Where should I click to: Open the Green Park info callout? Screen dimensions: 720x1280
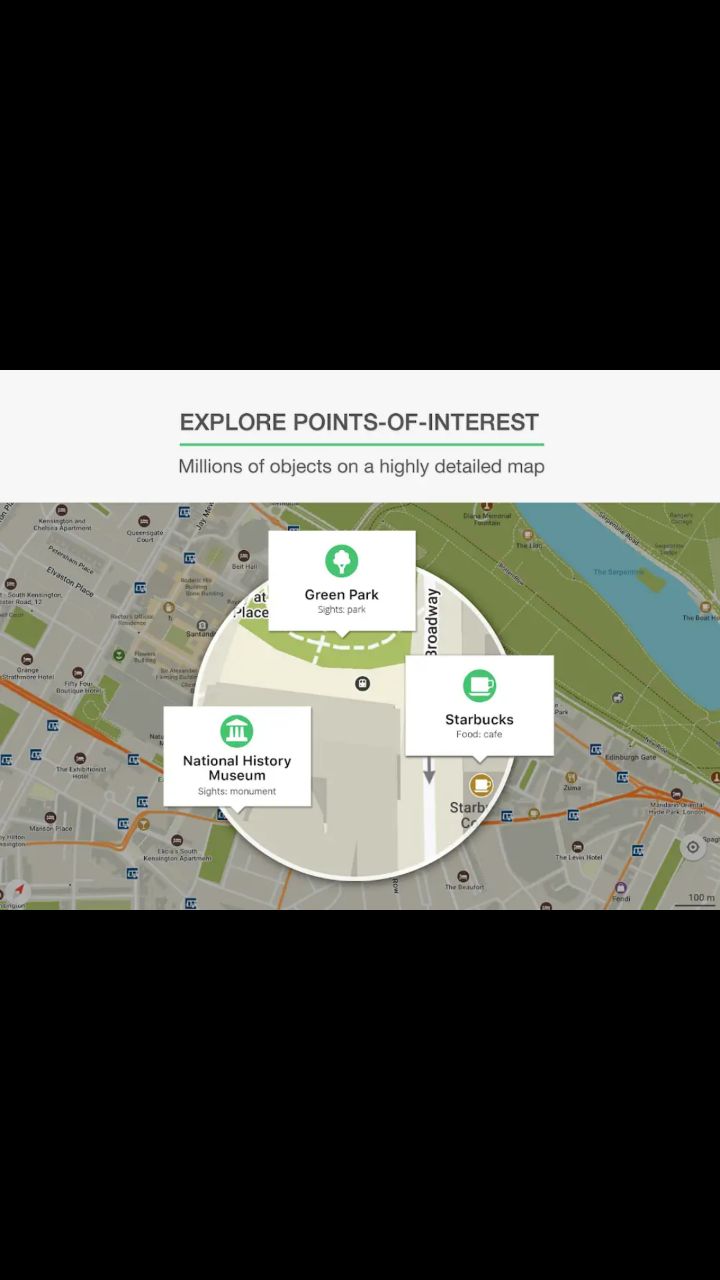pos(342,583)
